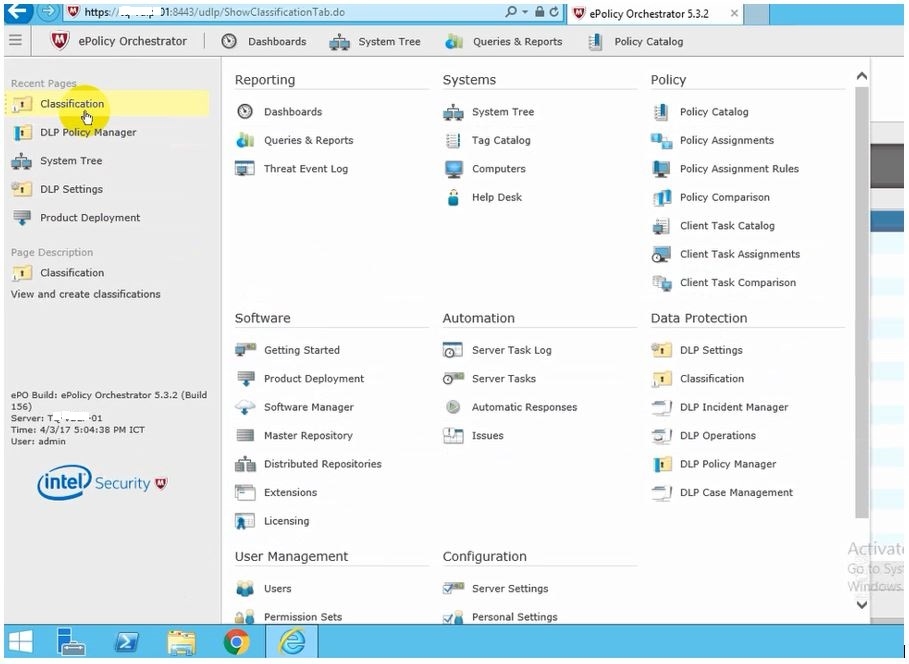Expand the address bar search dropdown arrow
The height and width of the screenshot is (664, 909).
pyautogui.click(x=525, y=13)
